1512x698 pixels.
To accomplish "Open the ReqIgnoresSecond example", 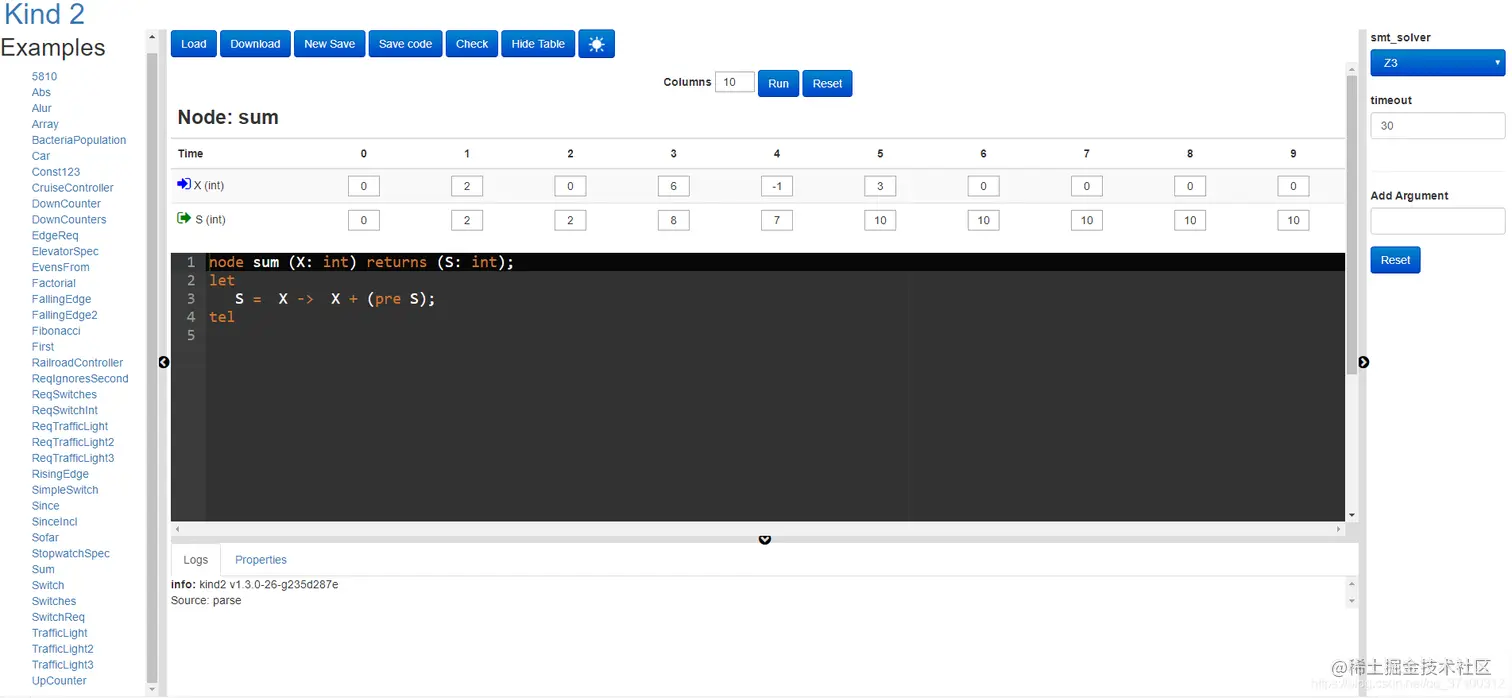I will pyautogui.click(x=80, y=379).
